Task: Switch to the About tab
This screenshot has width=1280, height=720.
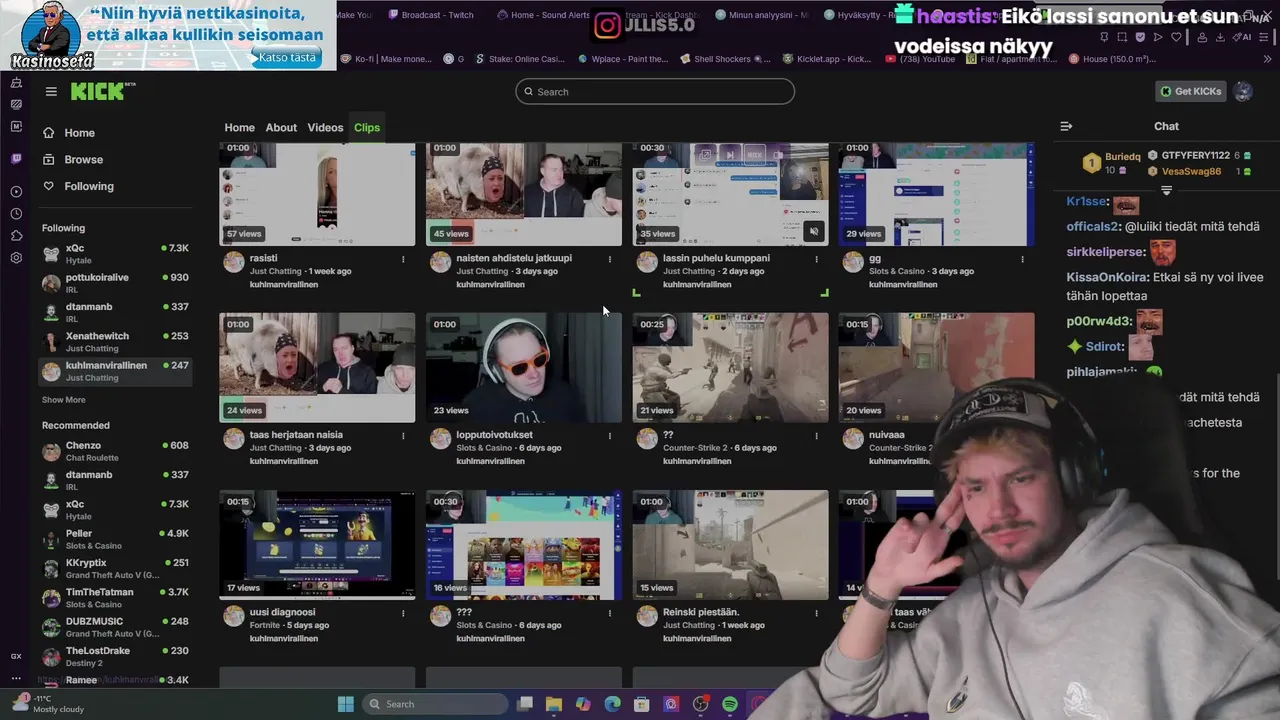Action: coord(281,127)
